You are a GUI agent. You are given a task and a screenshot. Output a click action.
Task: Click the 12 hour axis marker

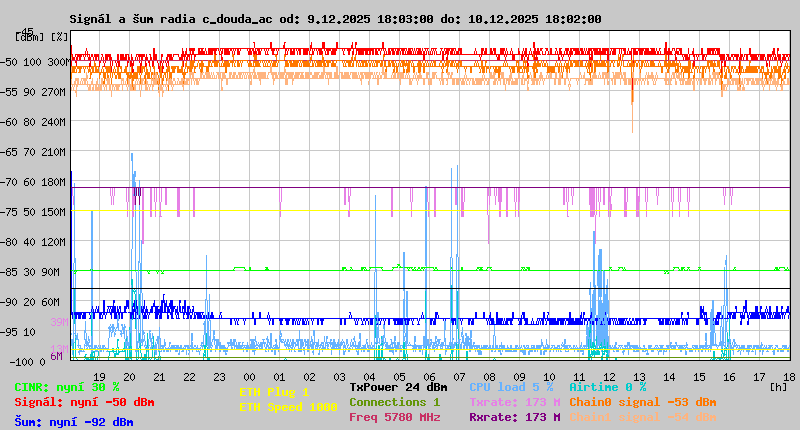(x=609, y=376)
